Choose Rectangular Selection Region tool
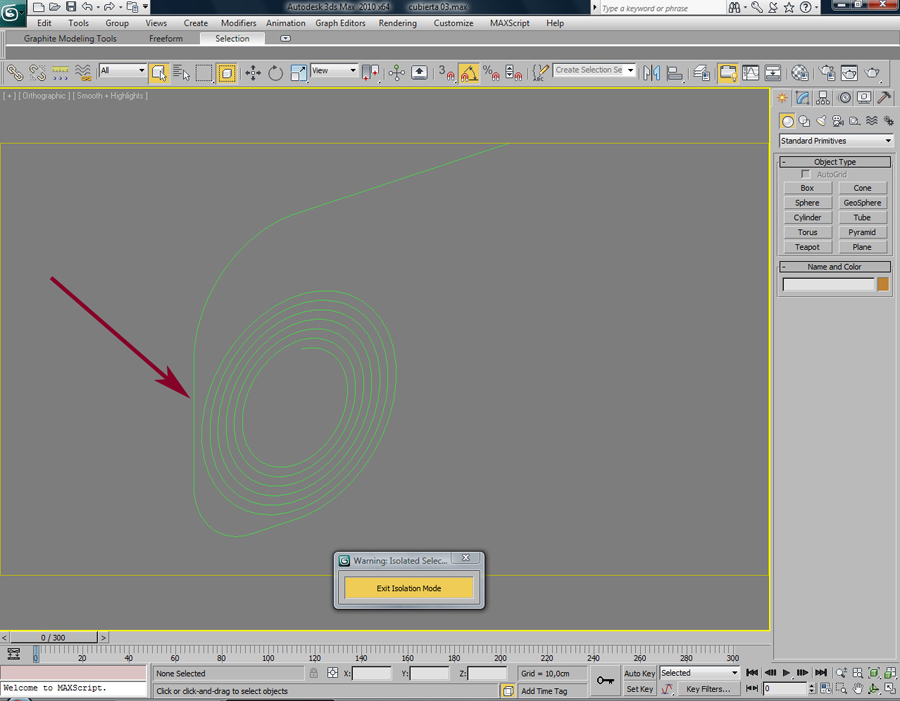The width and height of the screenshot is (900, 701). point(204,73)
